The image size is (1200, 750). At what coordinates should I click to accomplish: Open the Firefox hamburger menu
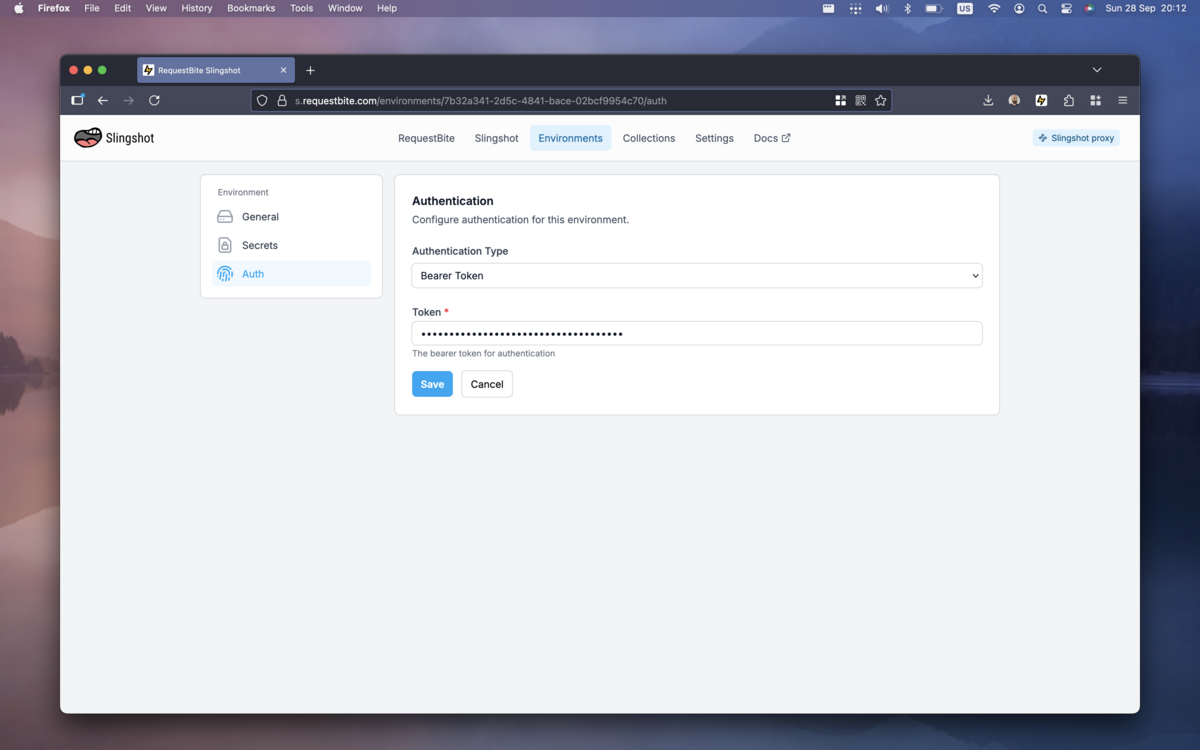tap(1122, 100)
